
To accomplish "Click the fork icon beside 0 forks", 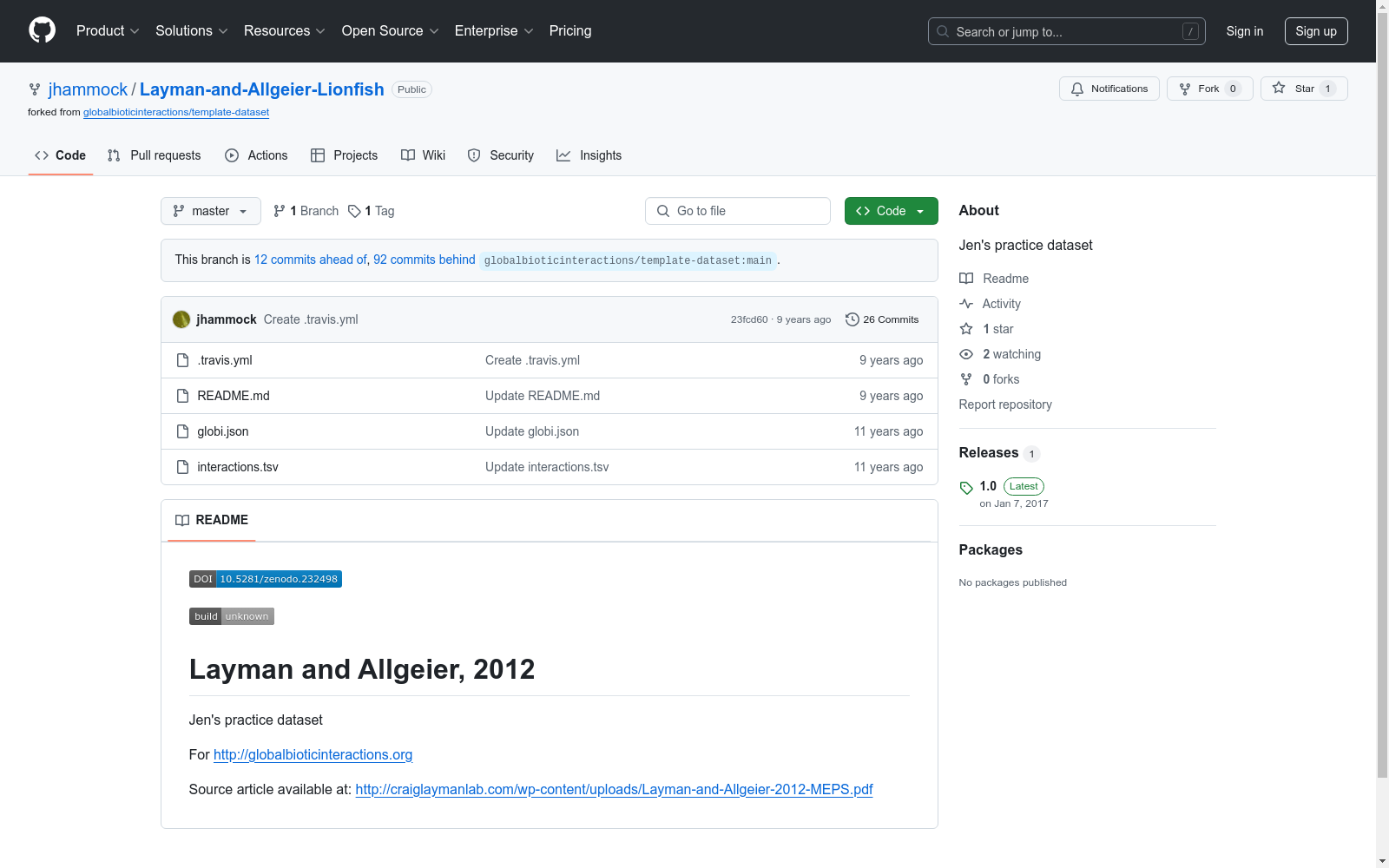I will (966, 379).
